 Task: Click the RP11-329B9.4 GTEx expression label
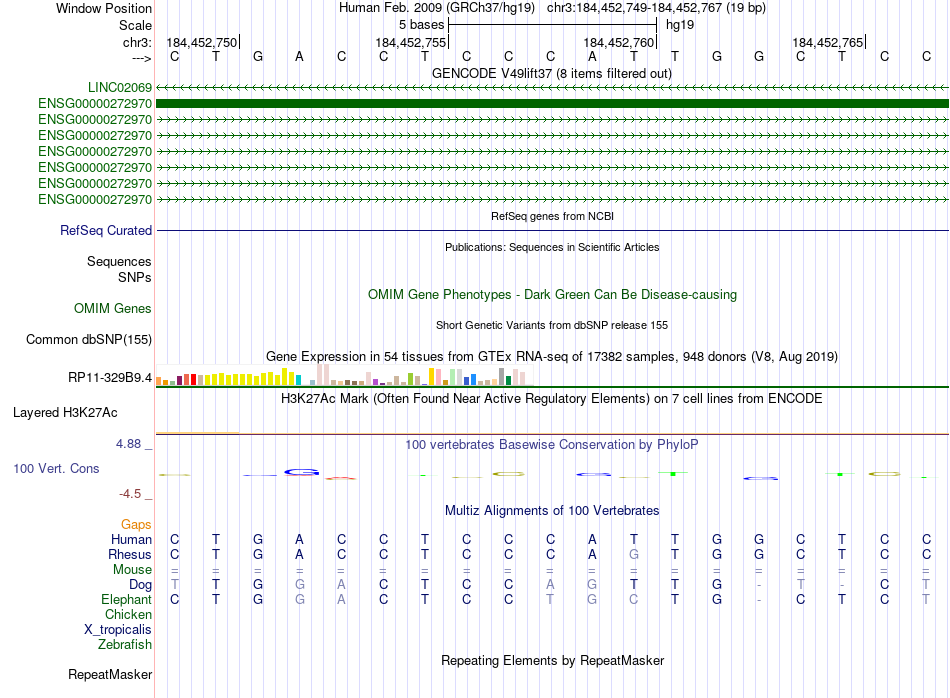(110, 378)
